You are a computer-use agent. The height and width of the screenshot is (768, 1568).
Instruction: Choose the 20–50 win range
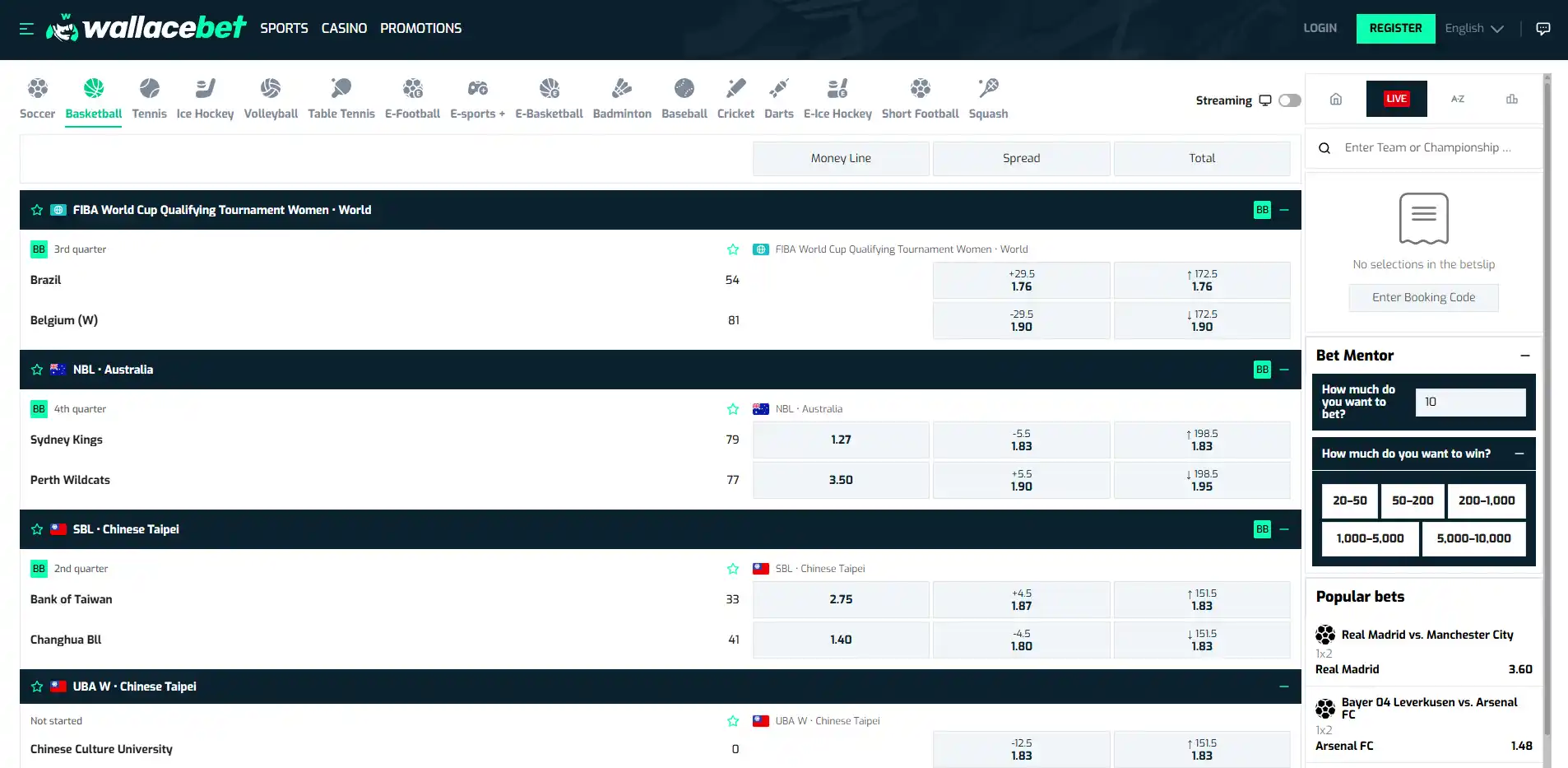coord(1350,500)
